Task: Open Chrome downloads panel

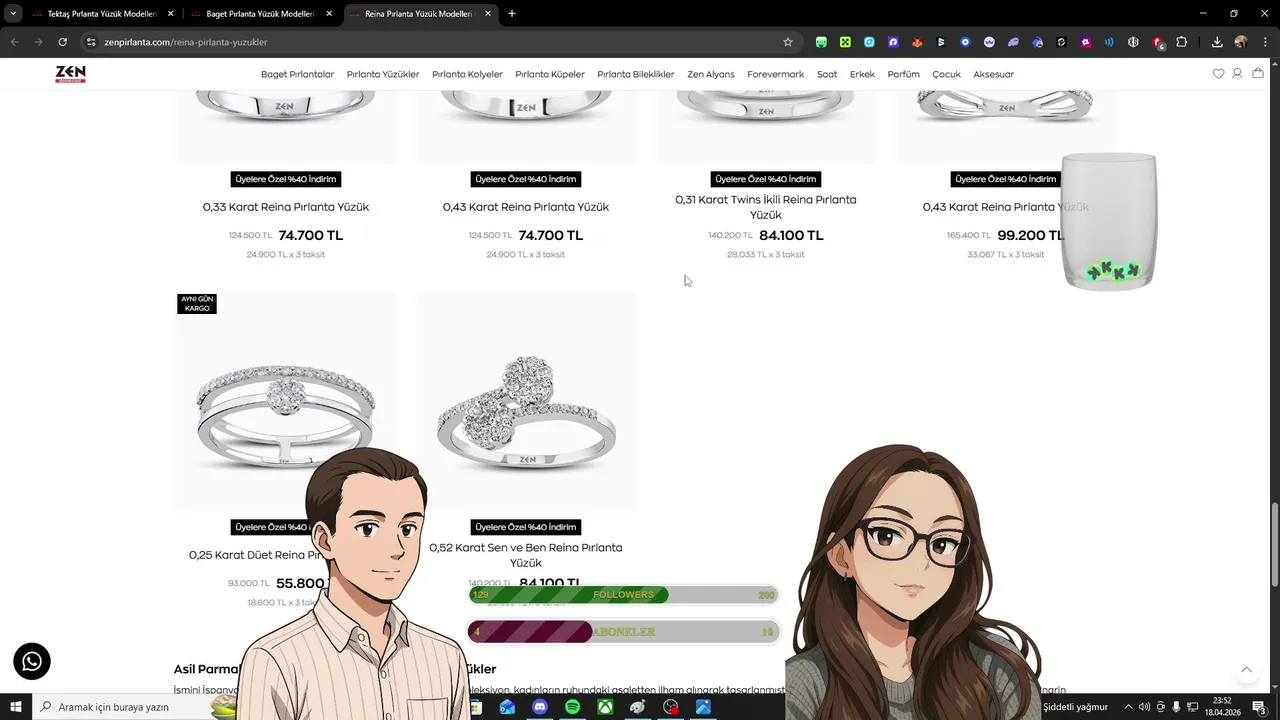Action: 1217,42
